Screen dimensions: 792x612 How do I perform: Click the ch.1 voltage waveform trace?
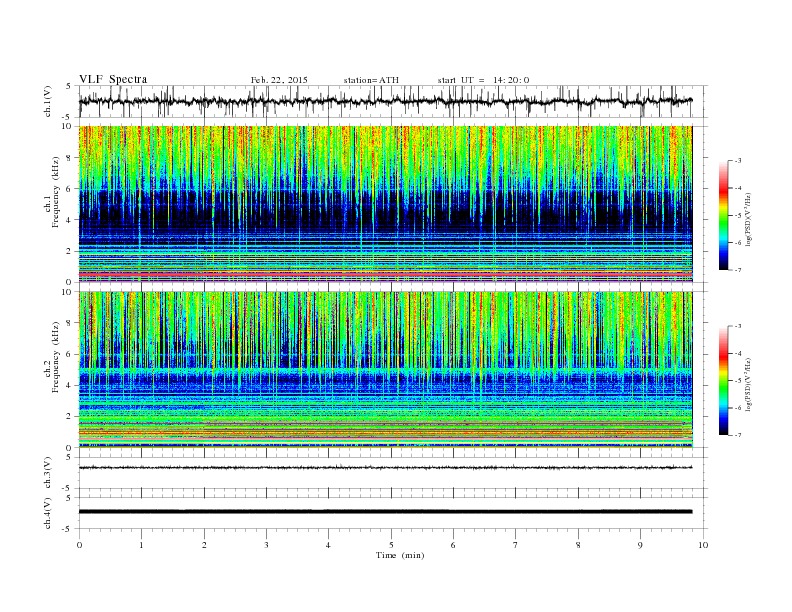(x=385, y=101)
